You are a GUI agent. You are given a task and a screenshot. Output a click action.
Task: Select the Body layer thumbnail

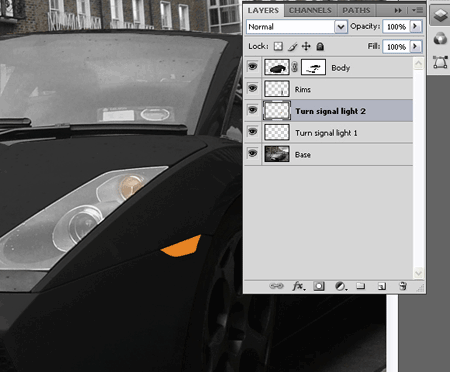click(277, 67)
